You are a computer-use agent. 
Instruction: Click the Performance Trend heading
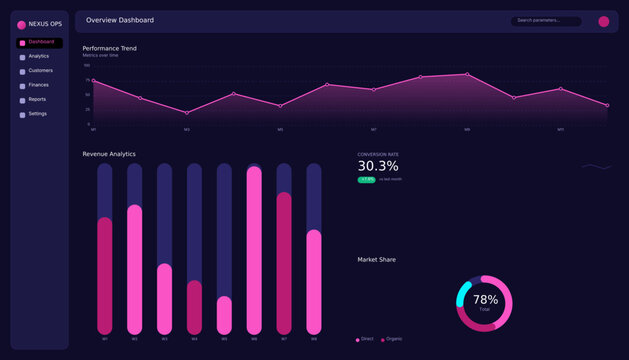tap(110, 48)
